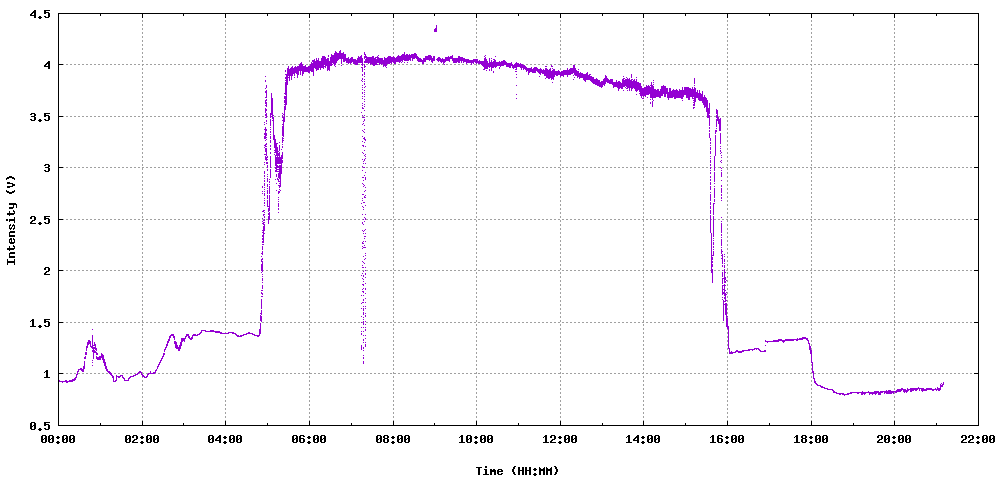1000x480 pixels.
Task: Click the '12:00' x-axis tick label
Action: [560, 439]
